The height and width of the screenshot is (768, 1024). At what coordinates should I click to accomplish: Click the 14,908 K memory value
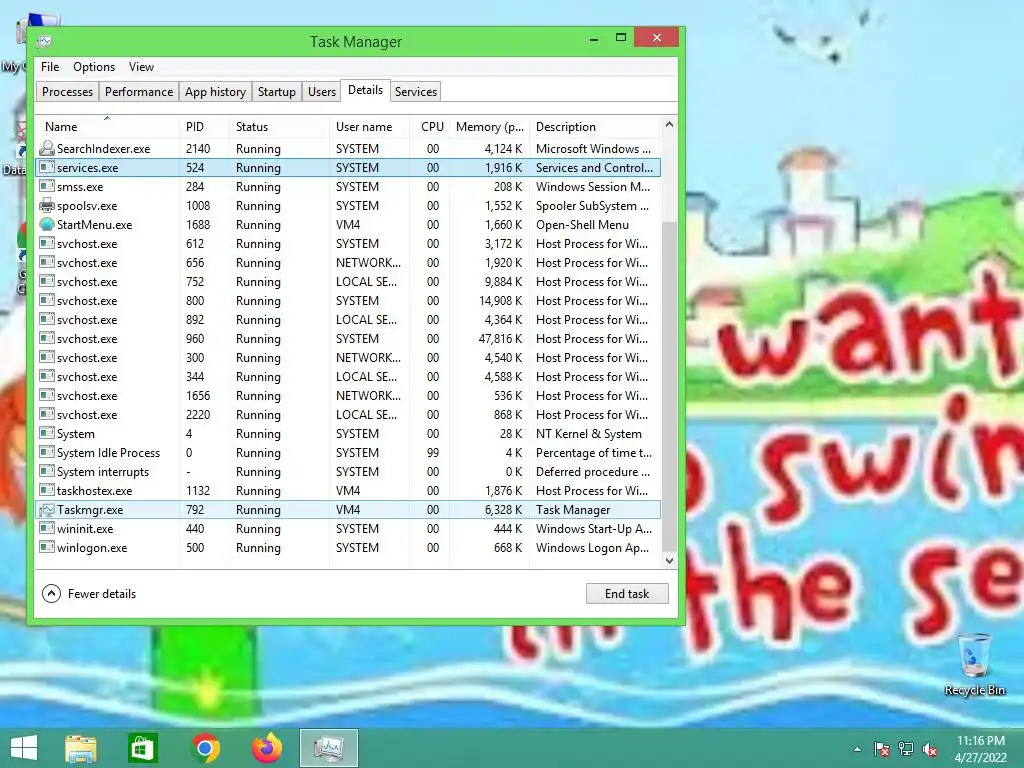point(500,300)
